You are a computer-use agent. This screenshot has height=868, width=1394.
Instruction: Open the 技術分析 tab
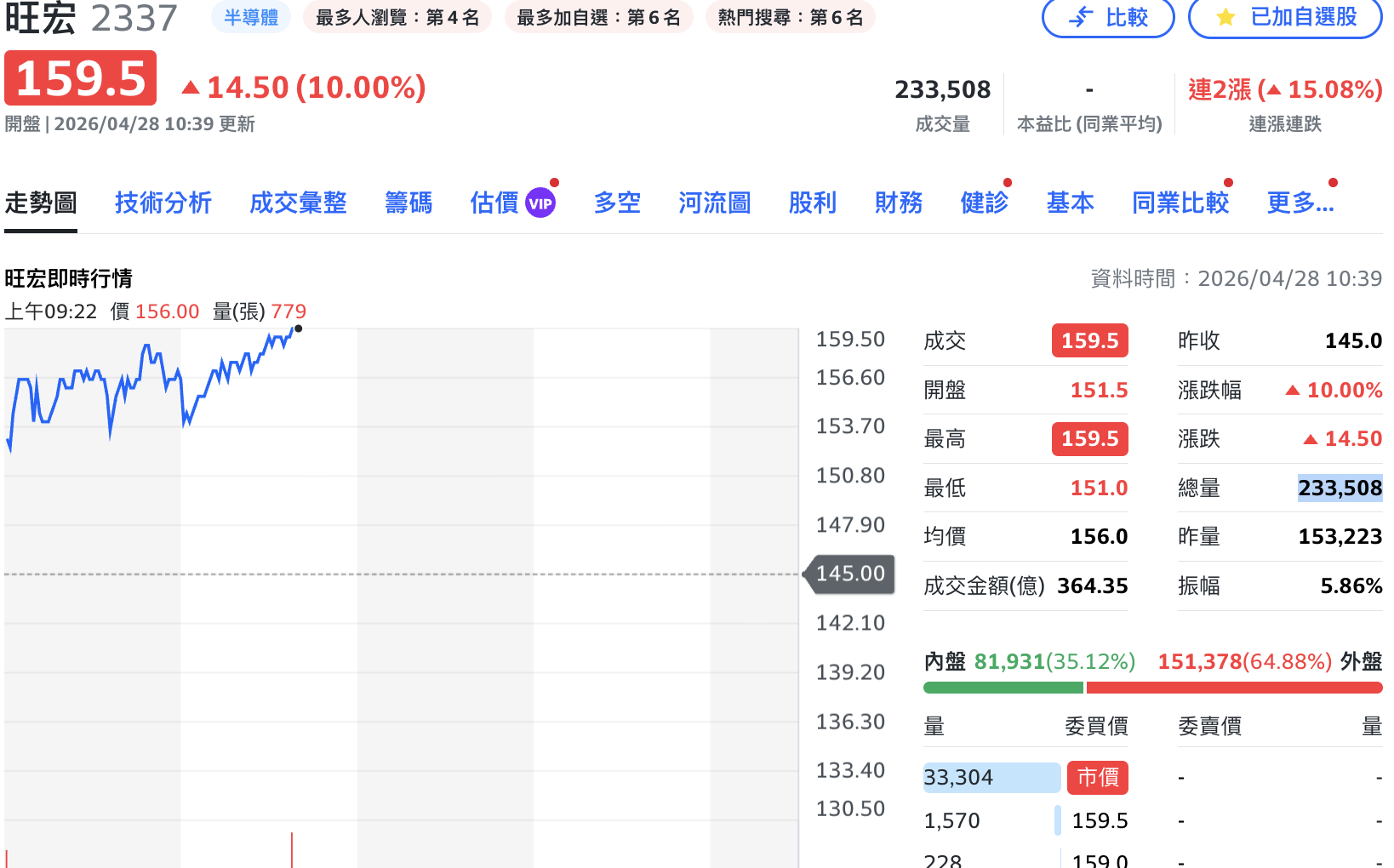tap(163, 203)
